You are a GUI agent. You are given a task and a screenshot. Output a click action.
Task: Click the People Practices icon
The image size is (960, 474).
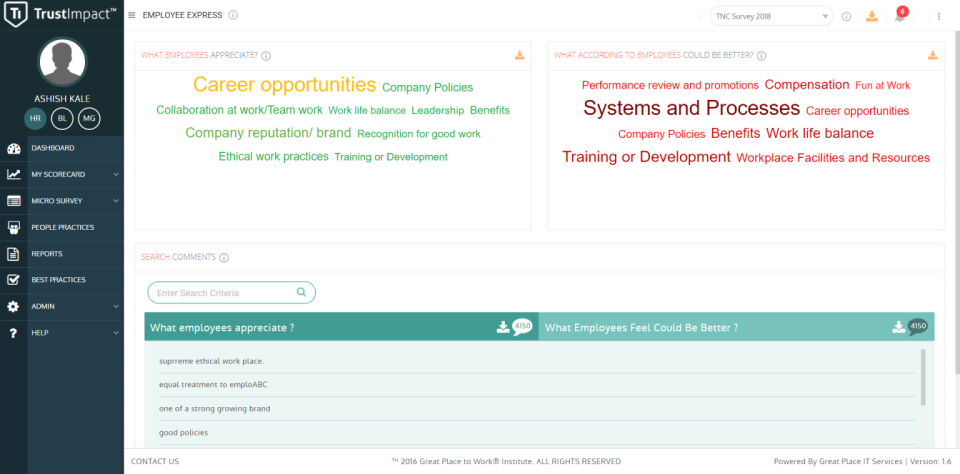pos(13,228)
